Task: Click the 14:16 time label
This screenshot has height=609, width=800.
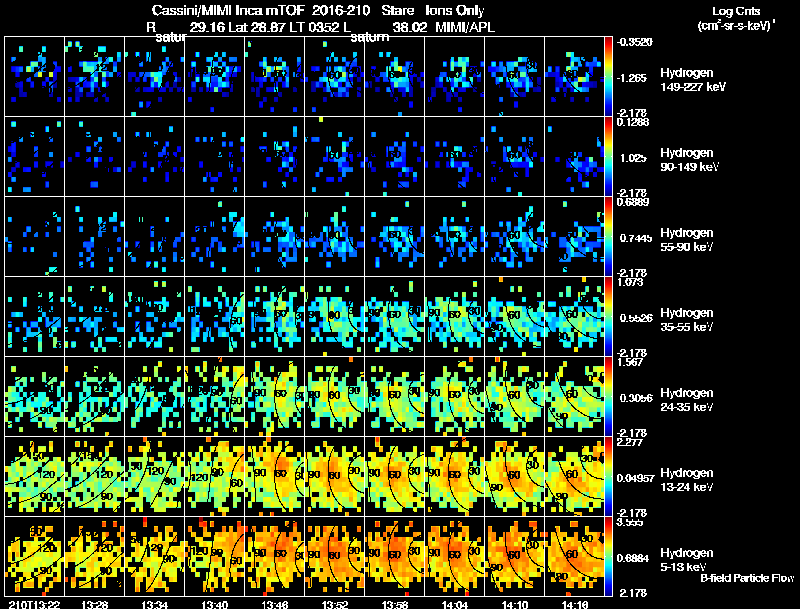Action: tap(574, 604)
